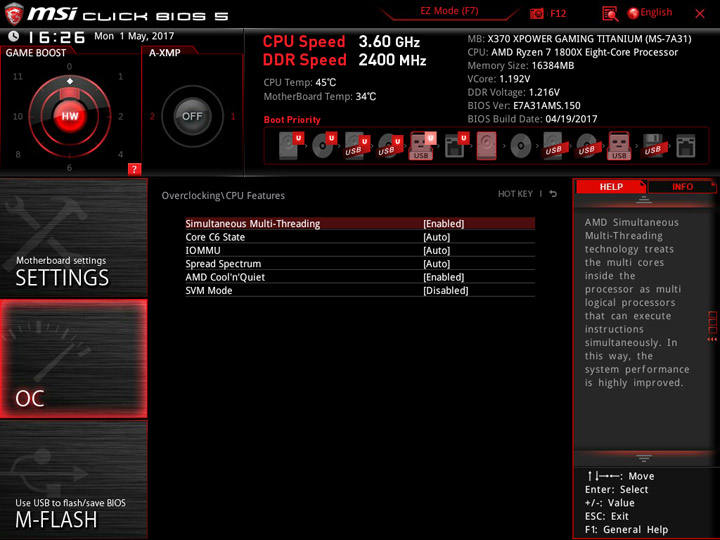The image size is (720, 540).
Task: Switch to the HELP tab
Action: 611,186
